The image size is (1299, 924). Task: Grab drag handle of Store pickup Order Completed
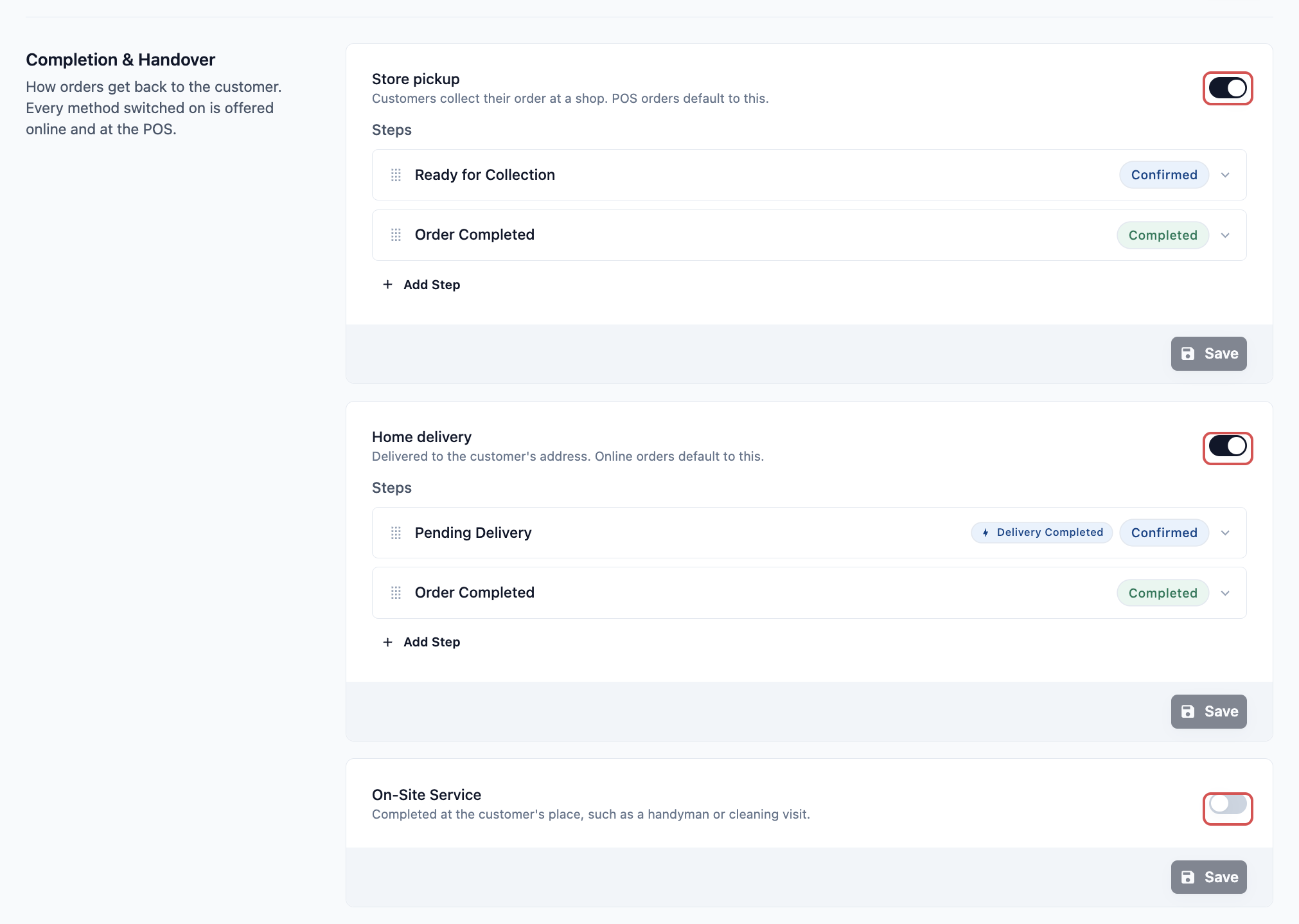(396, 235)
